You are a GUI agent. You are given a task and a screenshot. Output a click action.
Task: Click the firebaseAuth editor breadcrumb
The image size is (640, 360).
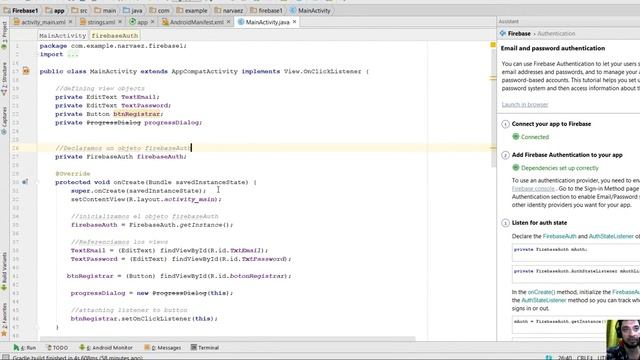pyautogui.click(x=115, y=36)
